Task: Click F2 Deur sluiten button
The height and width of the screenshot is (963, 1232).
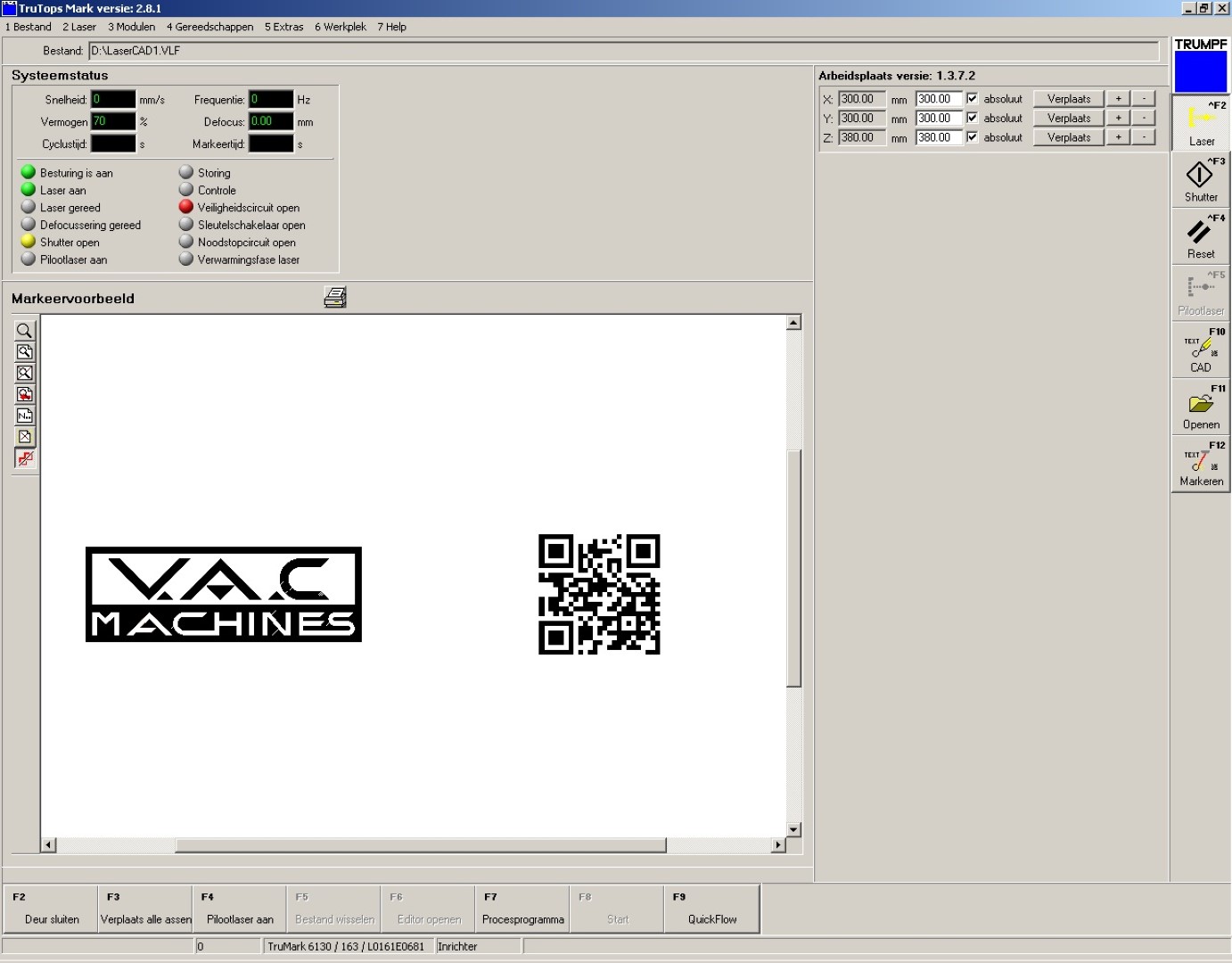Action: coord(51,909)
